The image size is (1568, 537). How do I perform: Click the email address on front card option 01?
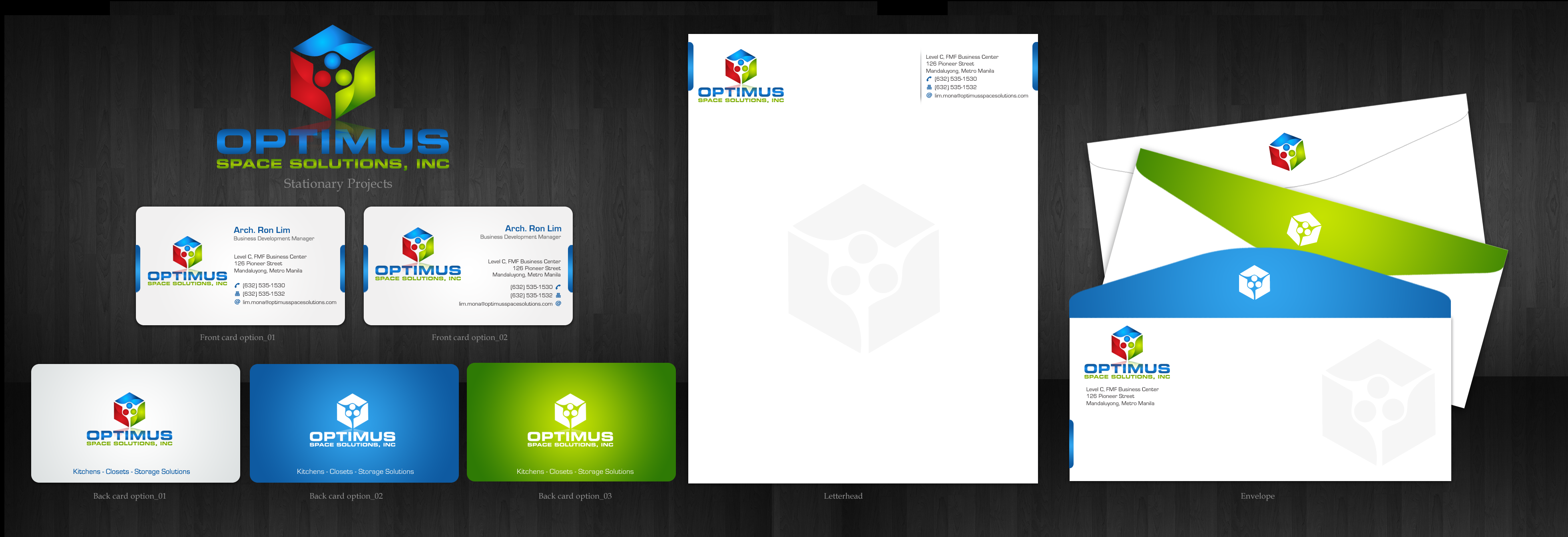tap(289, 302)
